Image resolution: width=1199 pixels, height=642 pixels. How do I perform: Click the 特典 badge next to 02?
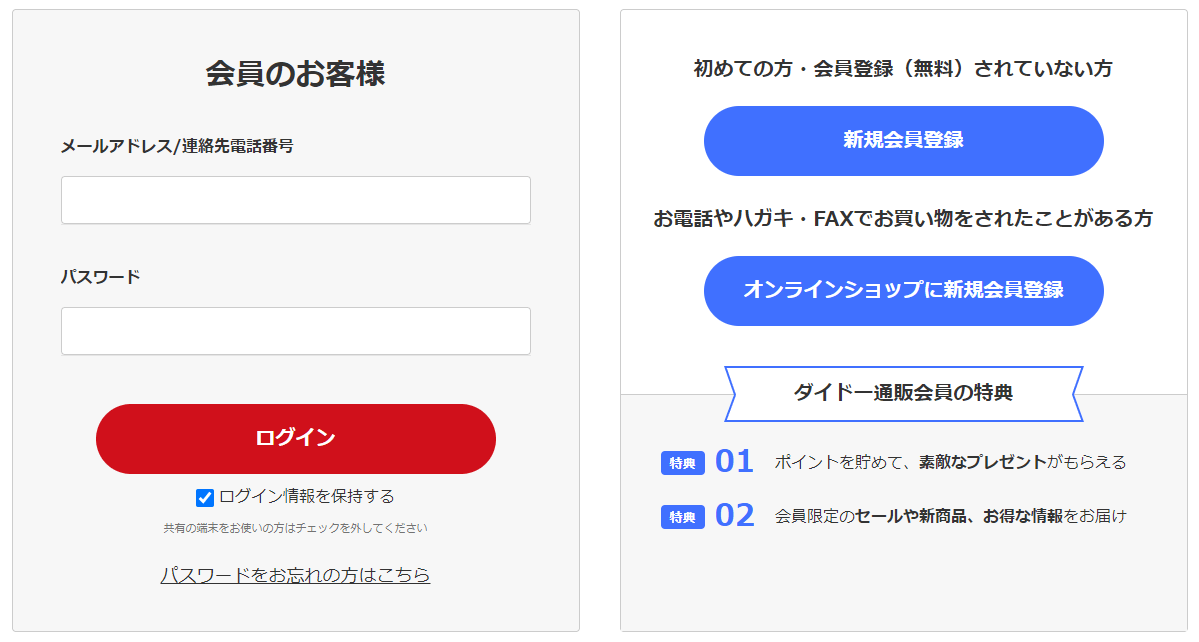[x=682, y=517]
